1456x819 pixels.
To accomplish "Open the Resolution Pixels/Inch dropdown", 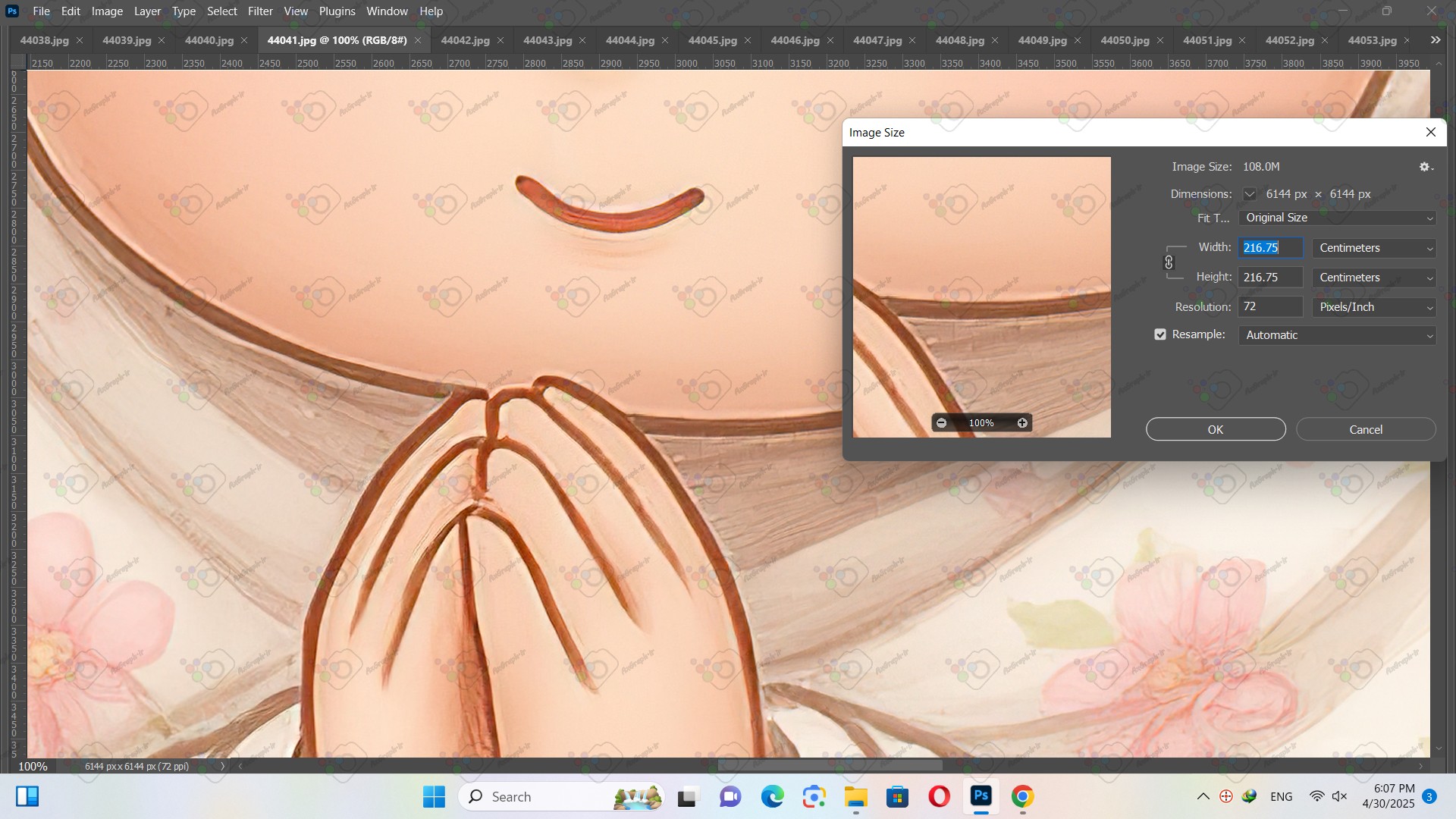I will (1374, 307).
